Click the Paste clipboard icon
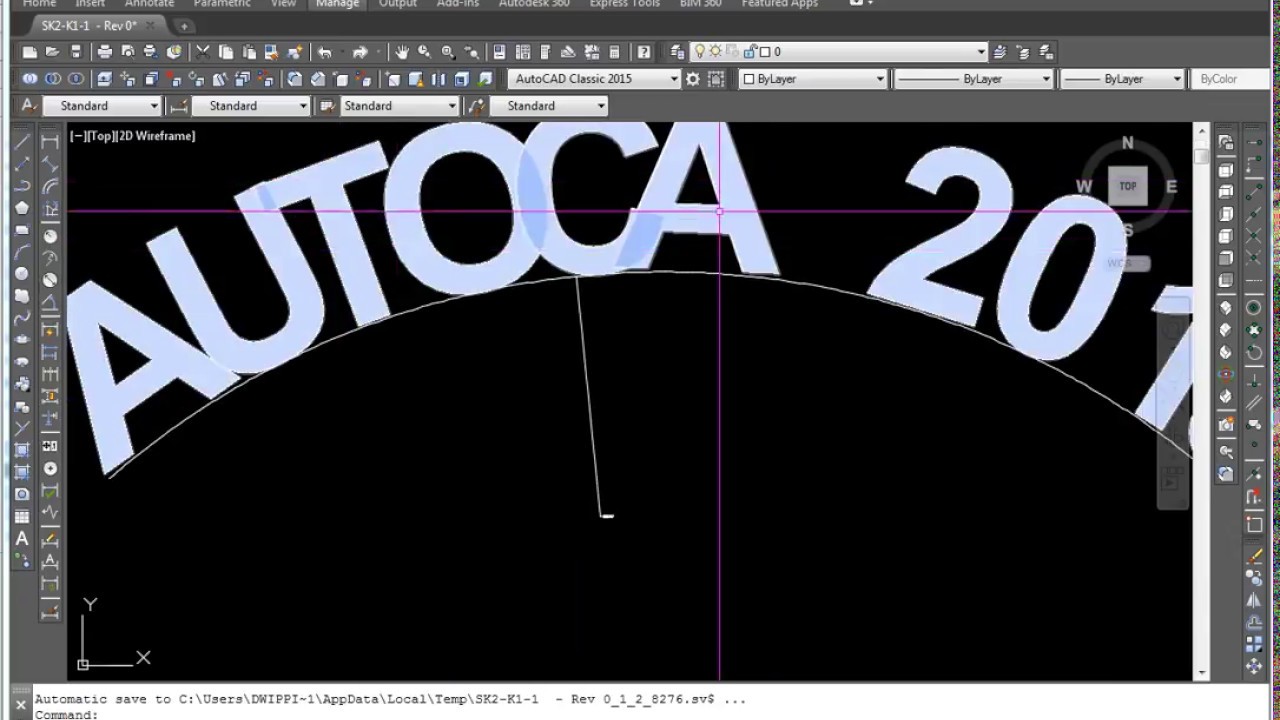Screen dimensions: 1280x720 (x=248, y=52)
